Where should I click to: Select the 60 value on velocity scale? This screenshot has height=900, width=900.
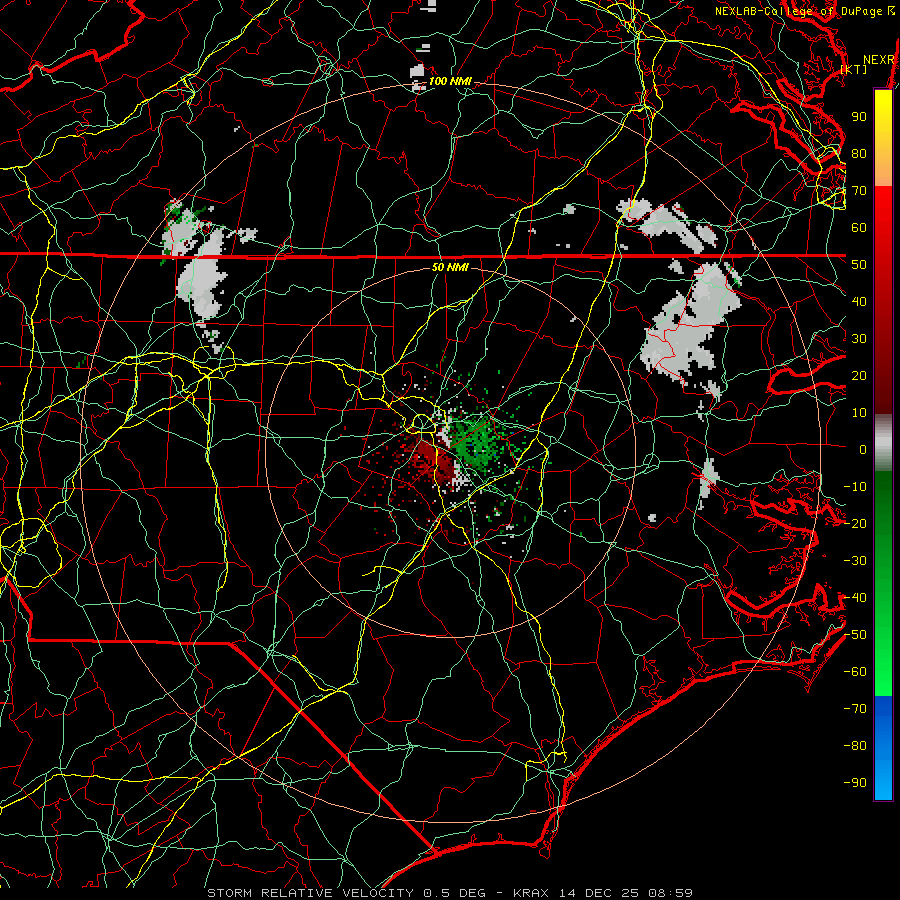(x=859, y=228)
